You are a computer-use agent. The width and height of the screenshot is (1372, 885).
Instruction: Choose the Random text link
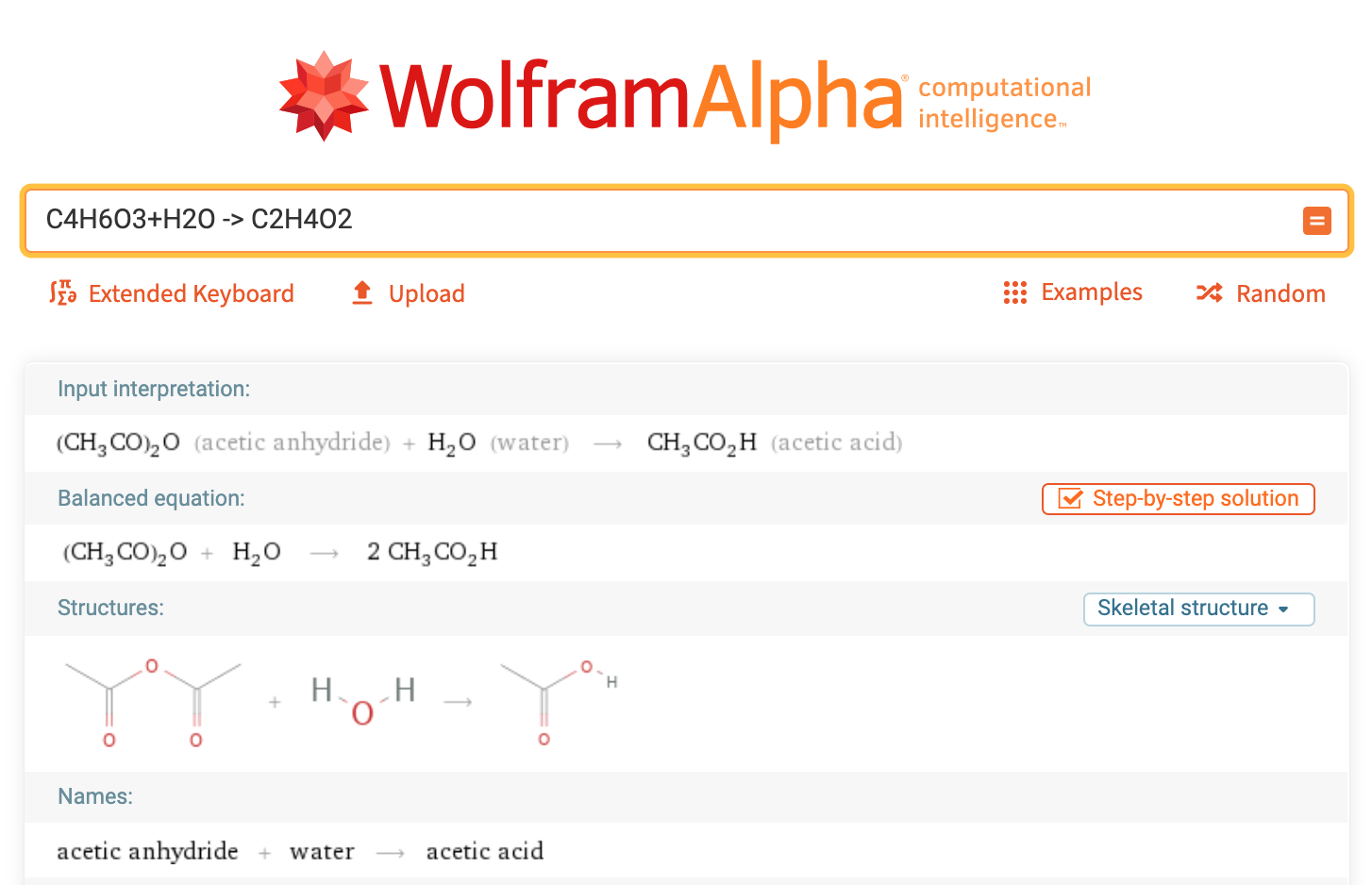1280,293
